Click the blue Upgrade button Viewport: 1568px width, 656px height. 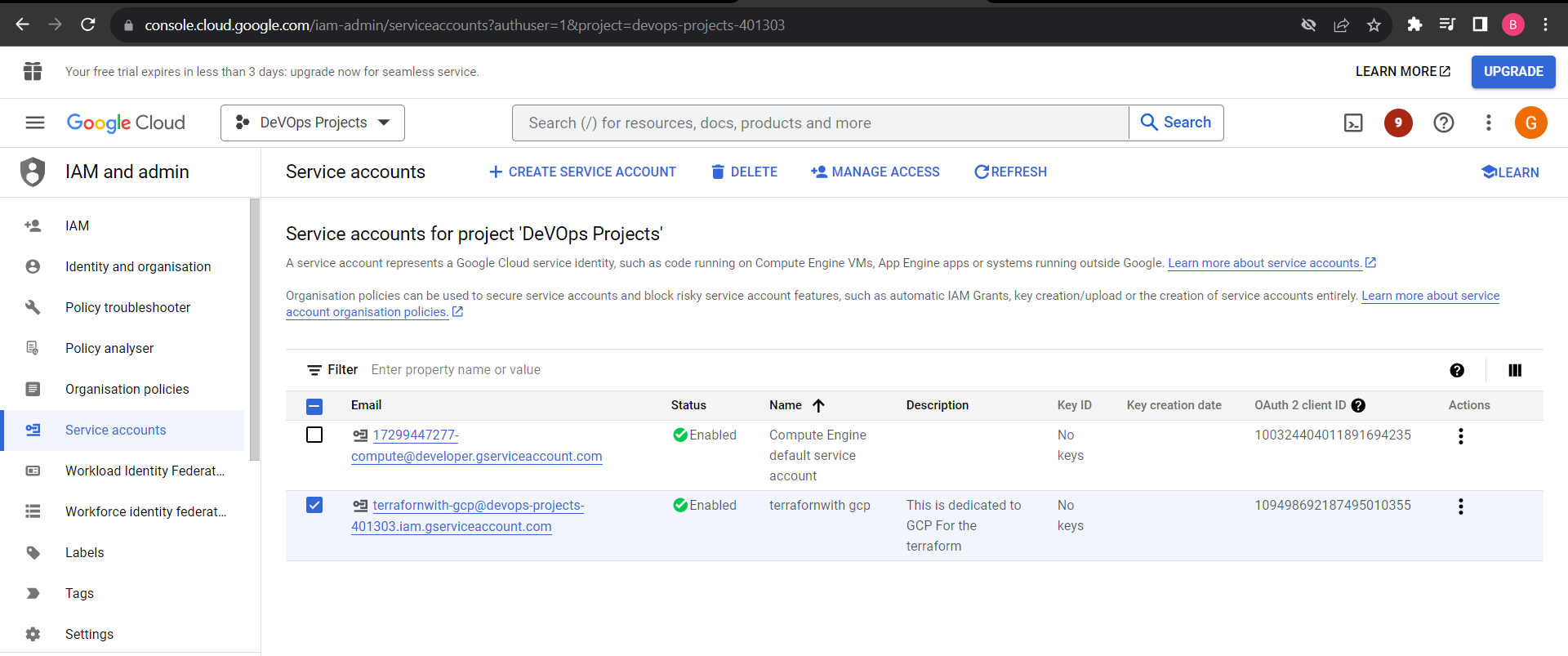[1512, 72]
